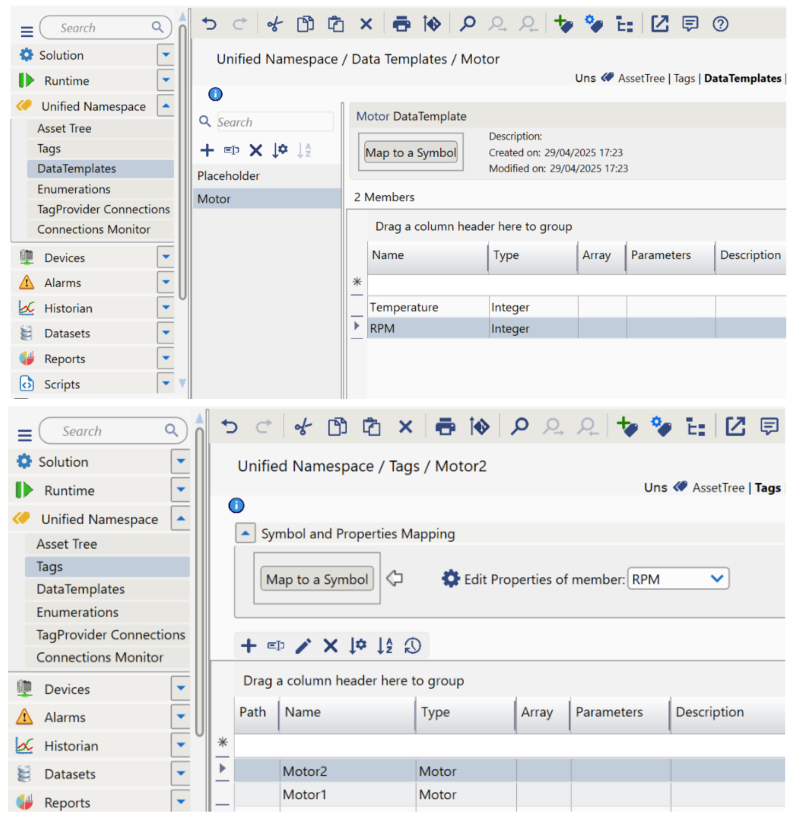The height and width of the screenshot is (817, 797).
Task: Expand the Scripts section arrow in top sidebar
Action: point(166,384)
